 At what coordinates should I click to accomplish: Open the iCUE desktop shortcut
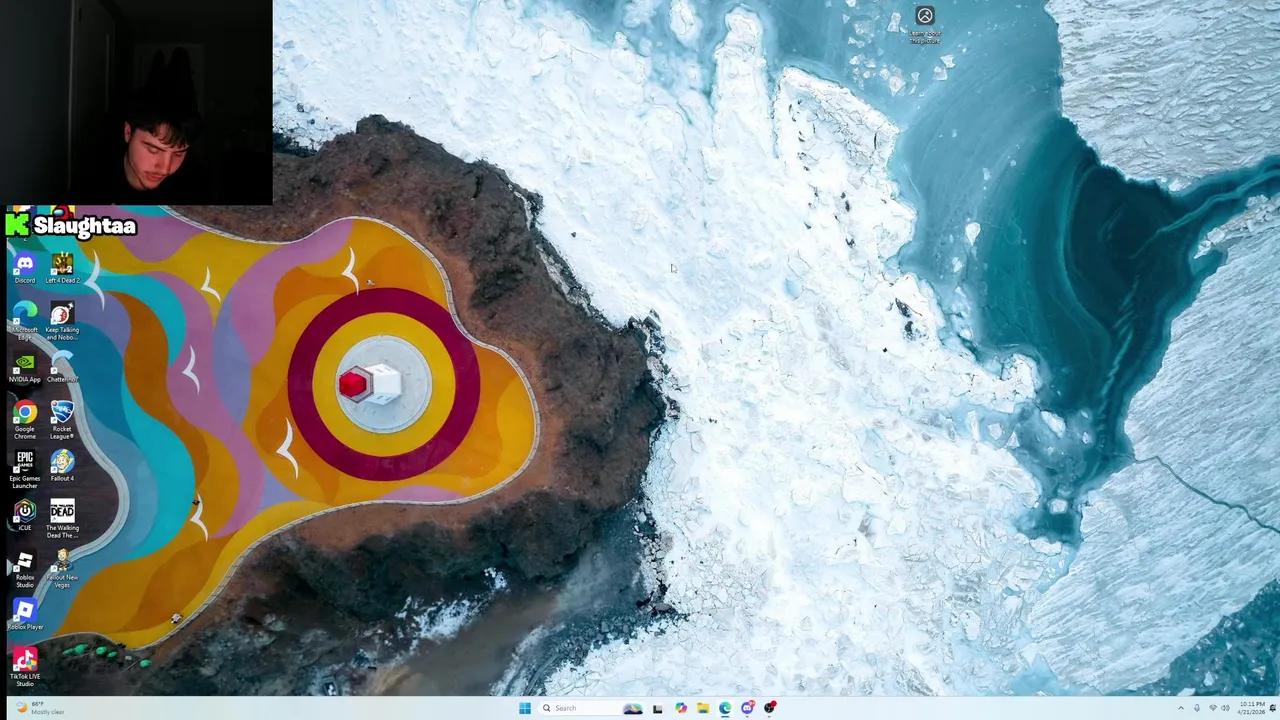click(x=25, y=516)
